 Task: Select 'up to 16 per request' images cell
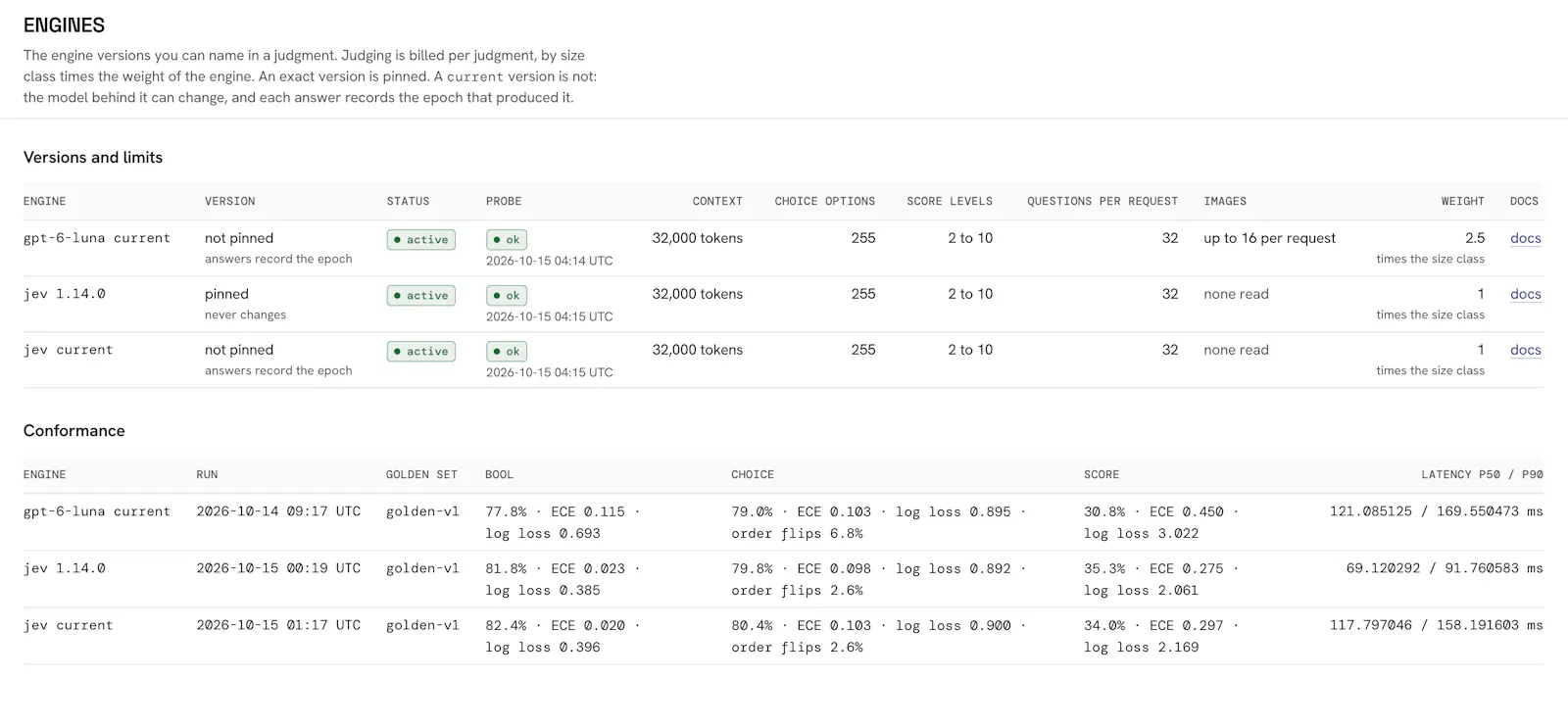click(x=1269, y=238)
